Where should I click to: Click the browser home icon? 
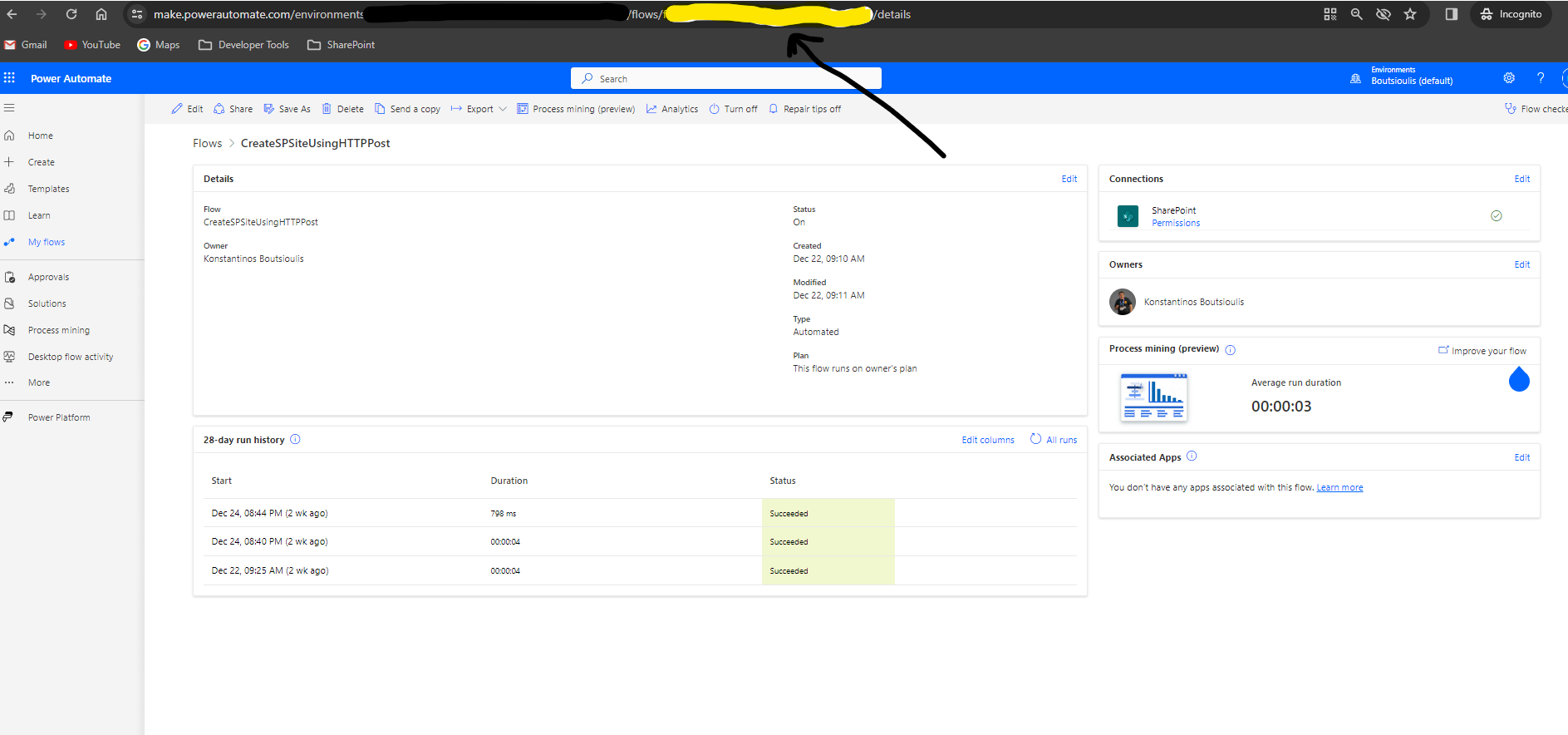[101, 14]
